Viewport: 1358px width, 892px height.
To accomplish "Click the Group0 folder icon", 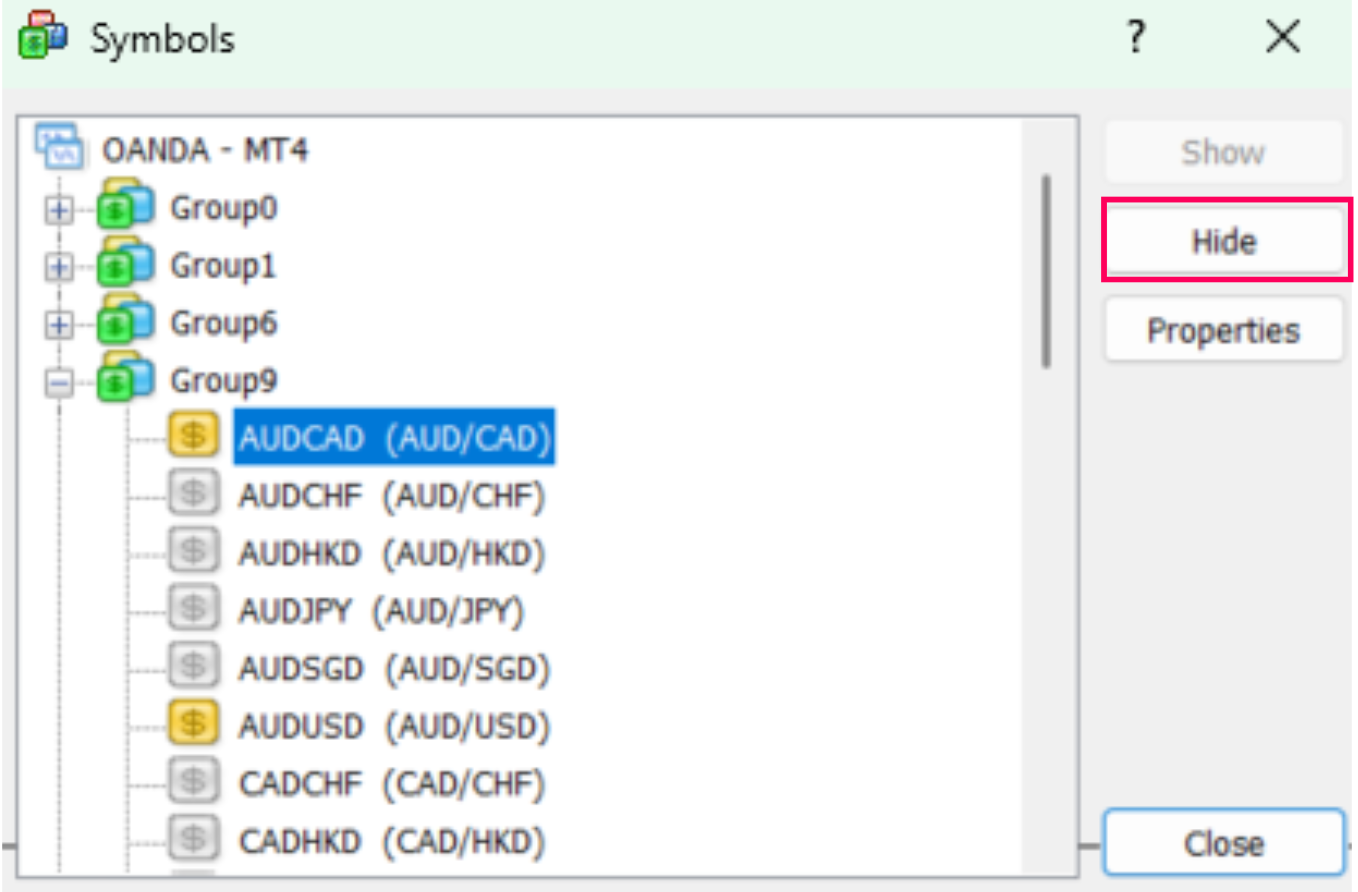I will [119, 207].
